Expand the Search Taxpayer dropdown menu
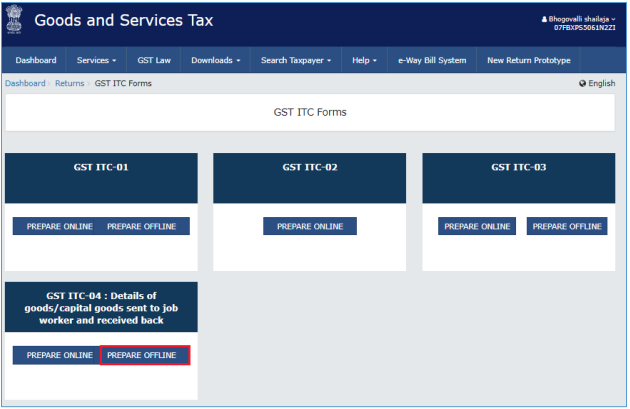This screenshot has height=409, width=630. (296, 60)
